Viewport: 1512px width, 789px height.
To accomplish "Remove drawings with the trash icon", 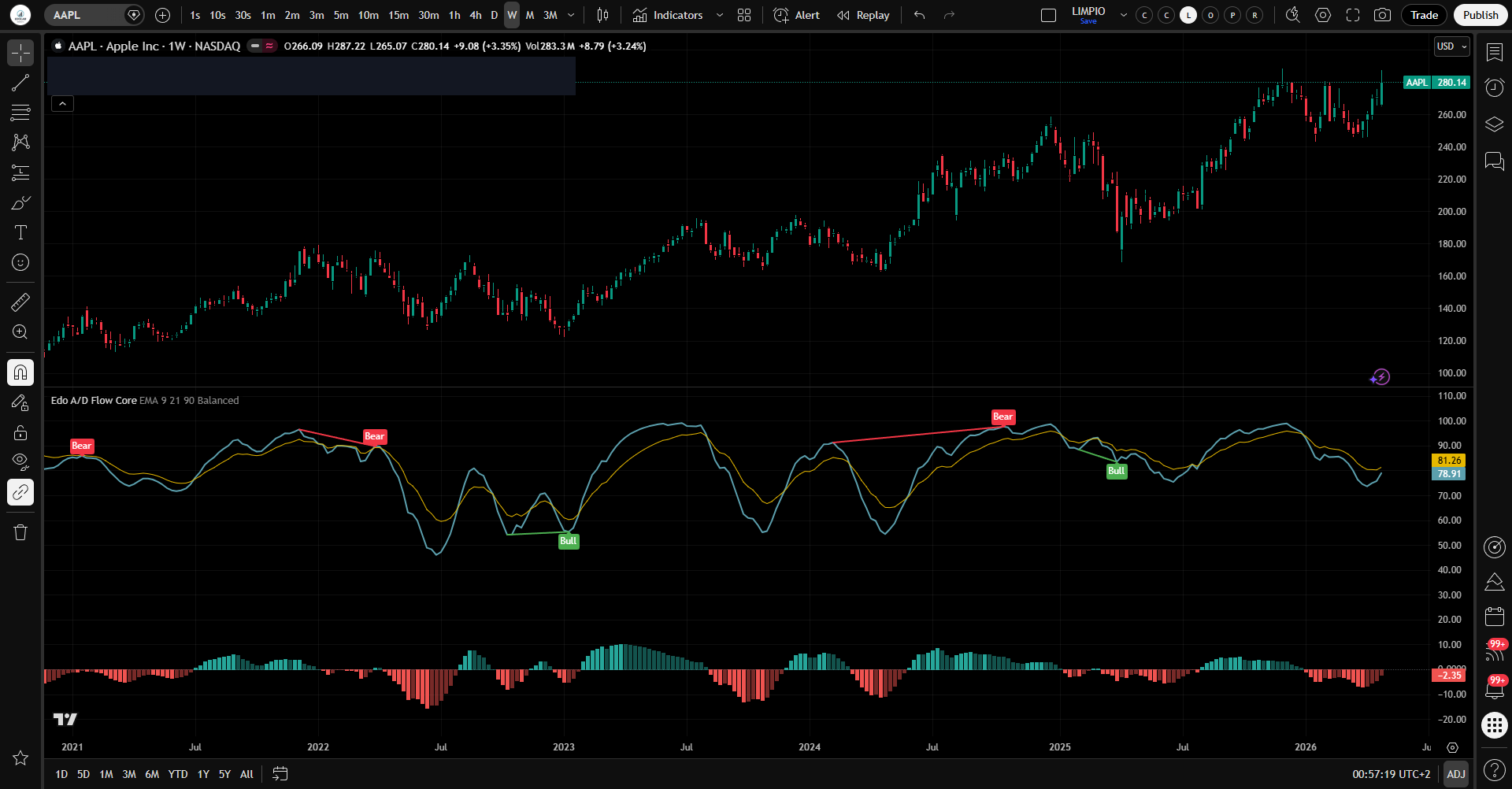I will click(20, 532).
